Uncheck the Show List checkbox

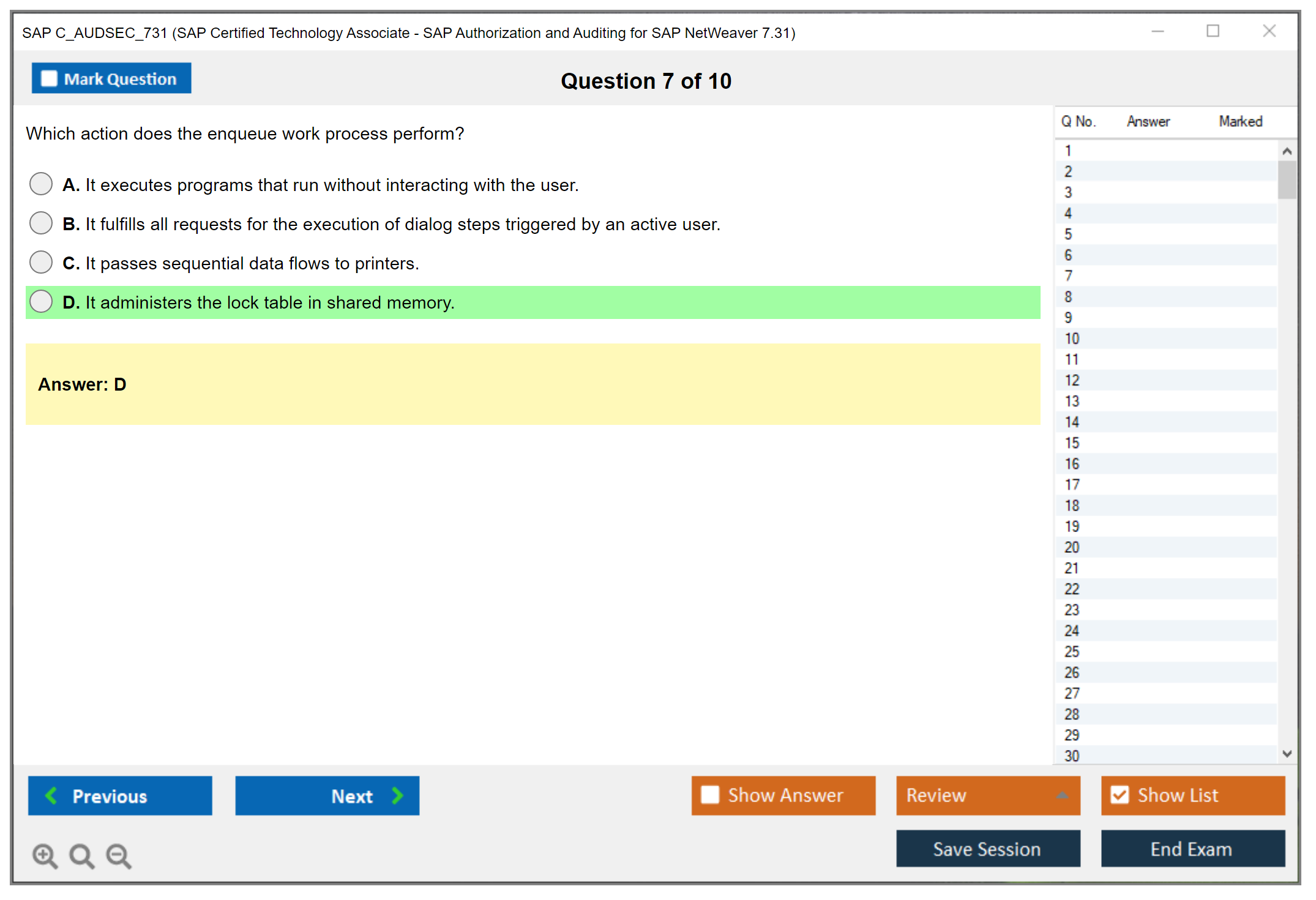pyautogui.click(x=1120, y=795)
